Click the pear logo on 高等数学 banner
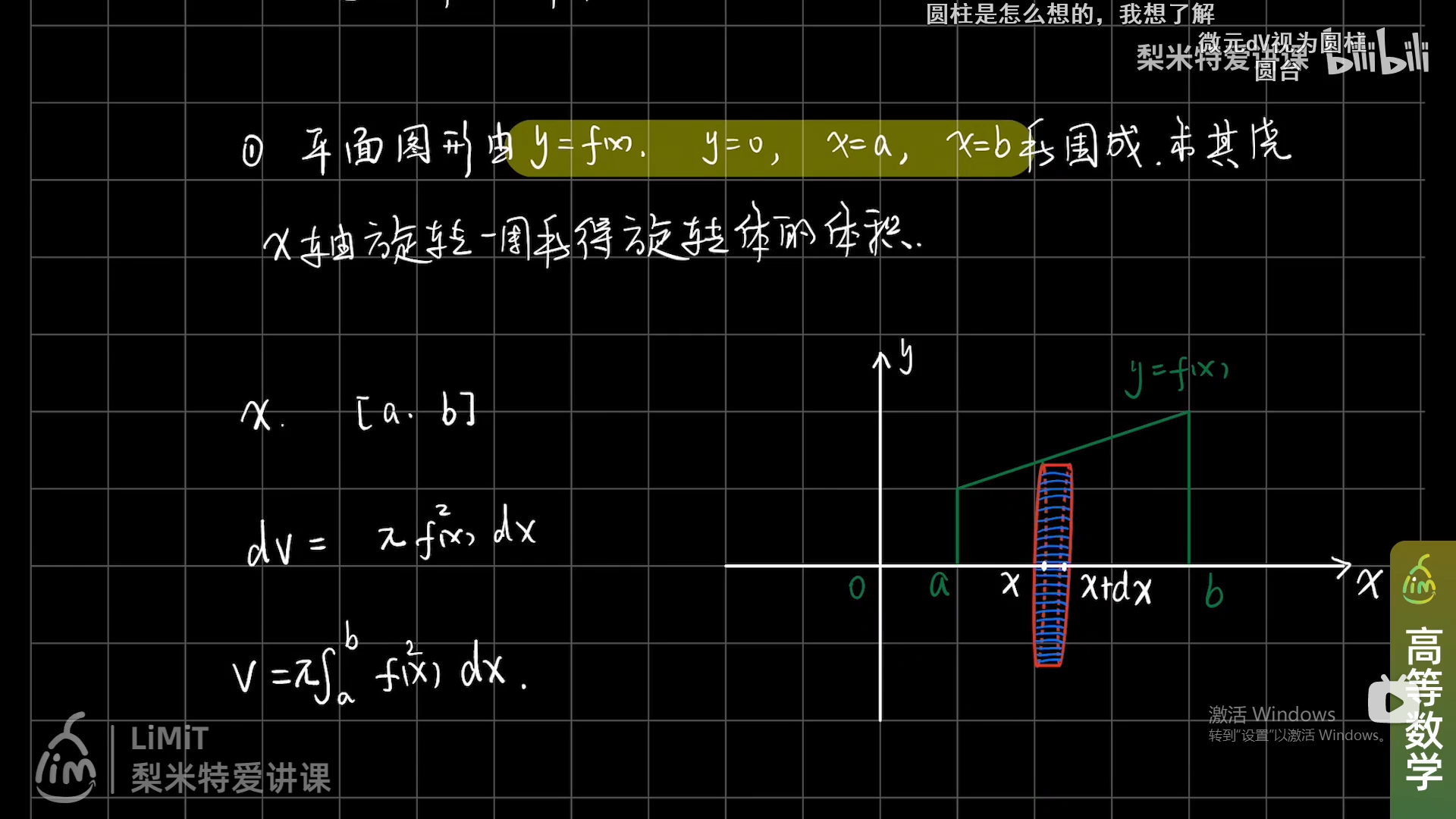Viewport: 1456px width, 819px height. (x=1418, y=580)
